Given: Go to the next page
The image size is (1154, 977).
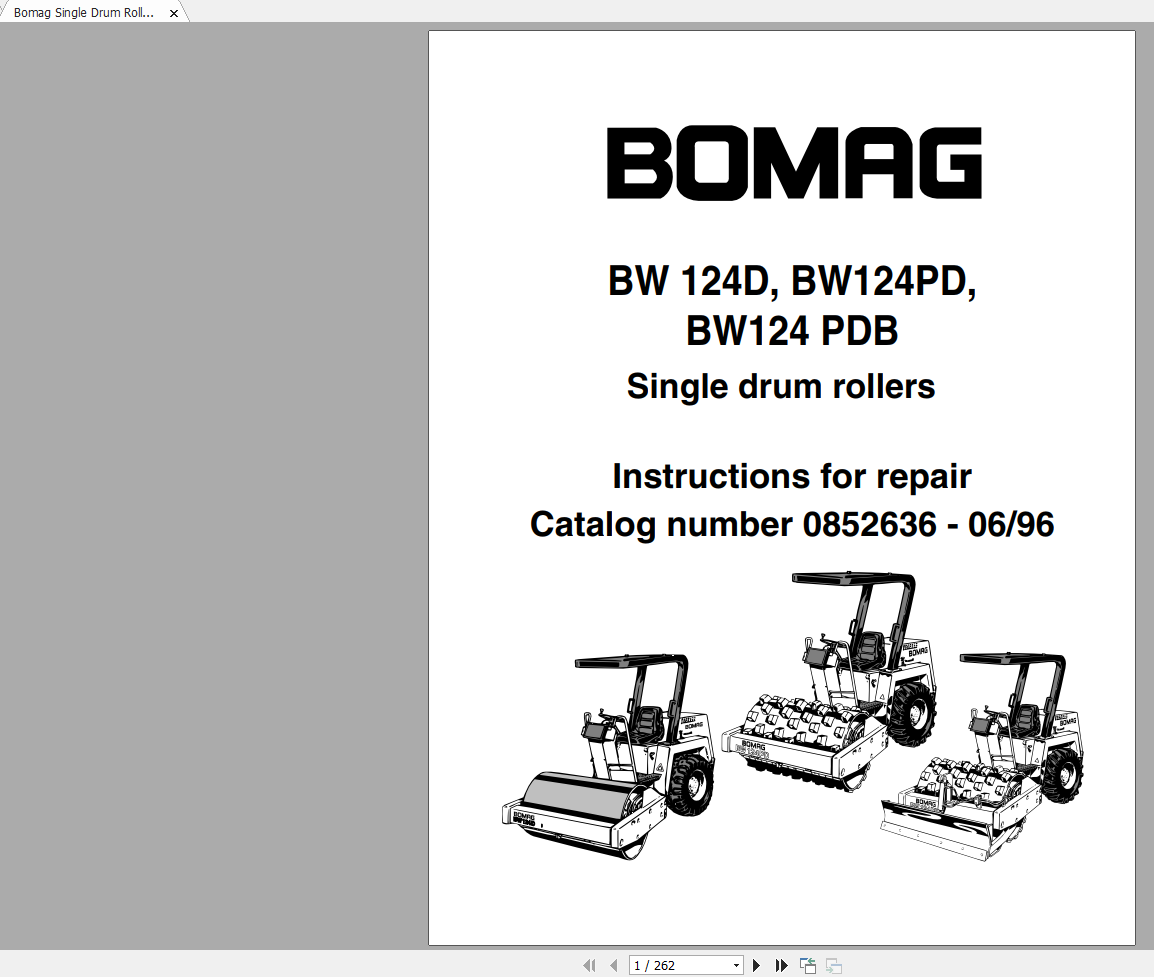Looking at the screenshot, I should tap(756, 965).
